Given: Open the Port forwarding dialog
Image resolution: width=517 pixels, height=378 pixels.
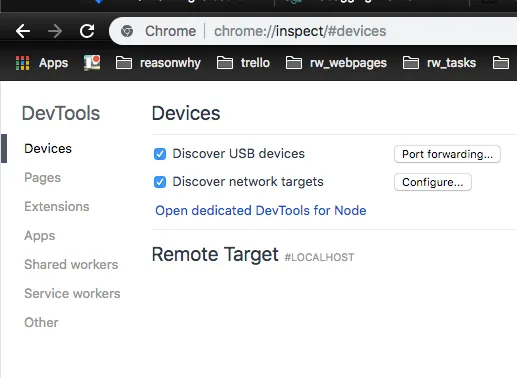Looking at the screenshot, I should pos(447,154).
